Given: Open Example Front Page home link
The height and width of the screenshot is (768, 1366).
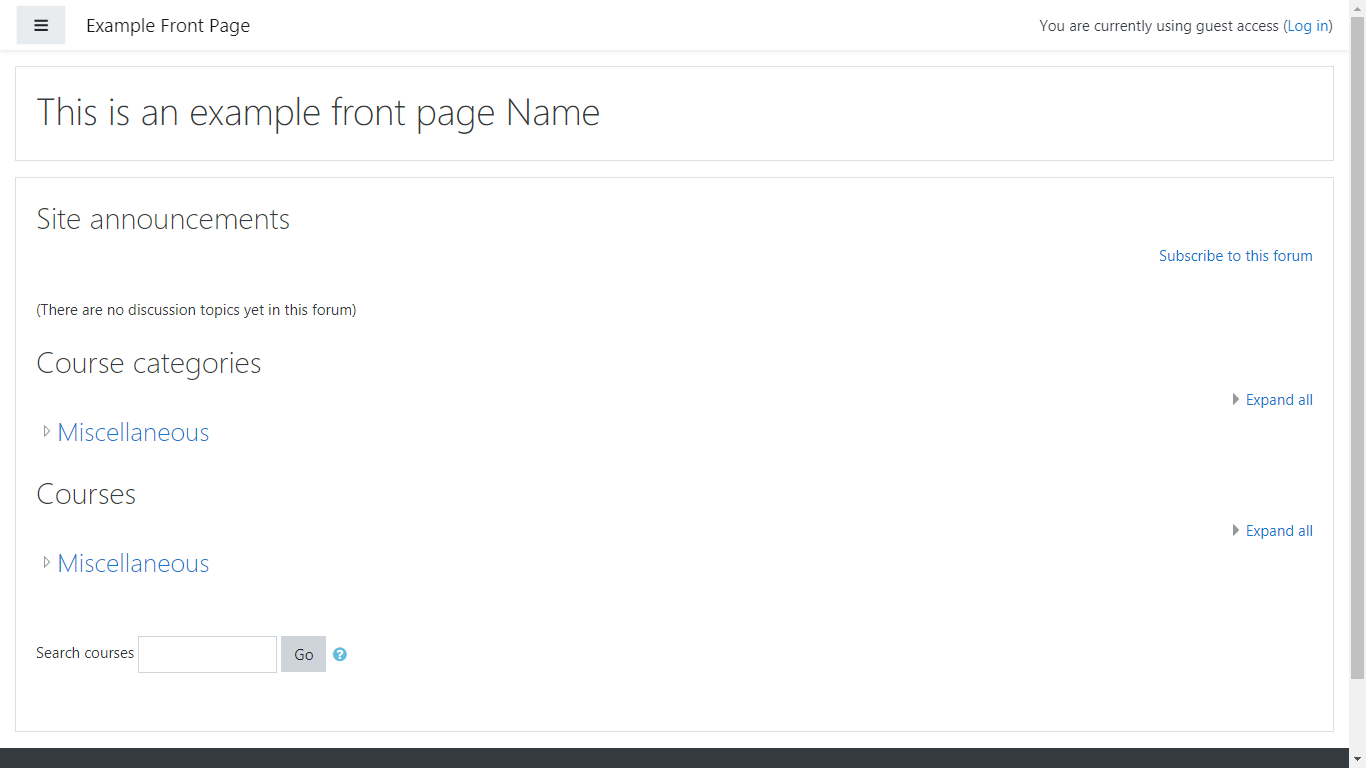Looking at the screenshot, I should (x=168, y=26).
